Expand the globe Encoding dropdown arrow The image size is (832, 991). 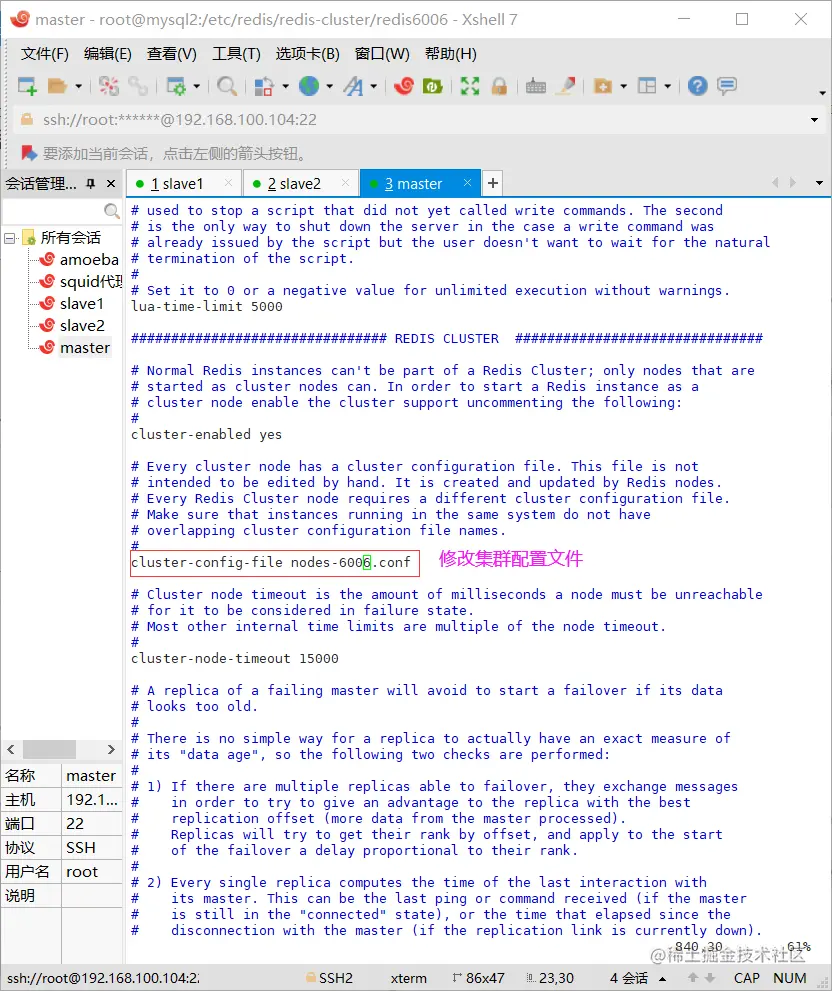tap(329, 86)
